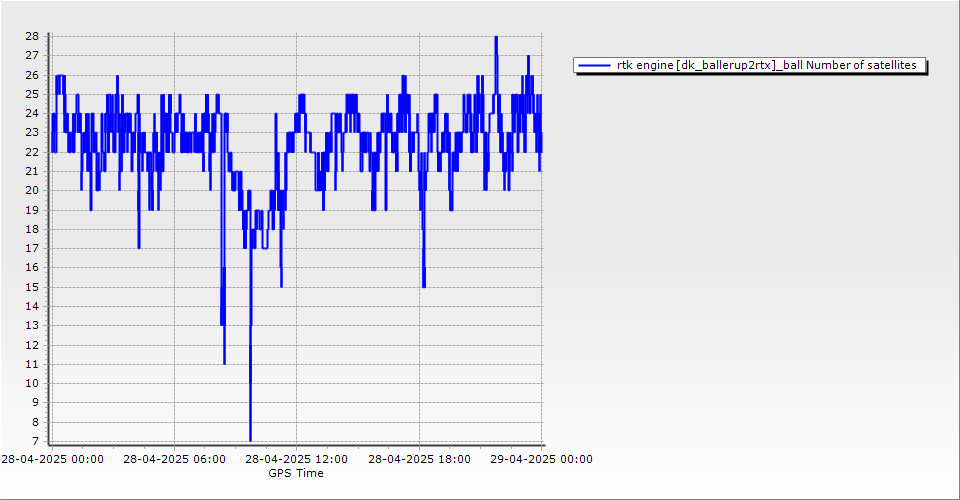Screen dimensions: 960x500
Task: Click y-axis value 28
Action: point(32,36)
